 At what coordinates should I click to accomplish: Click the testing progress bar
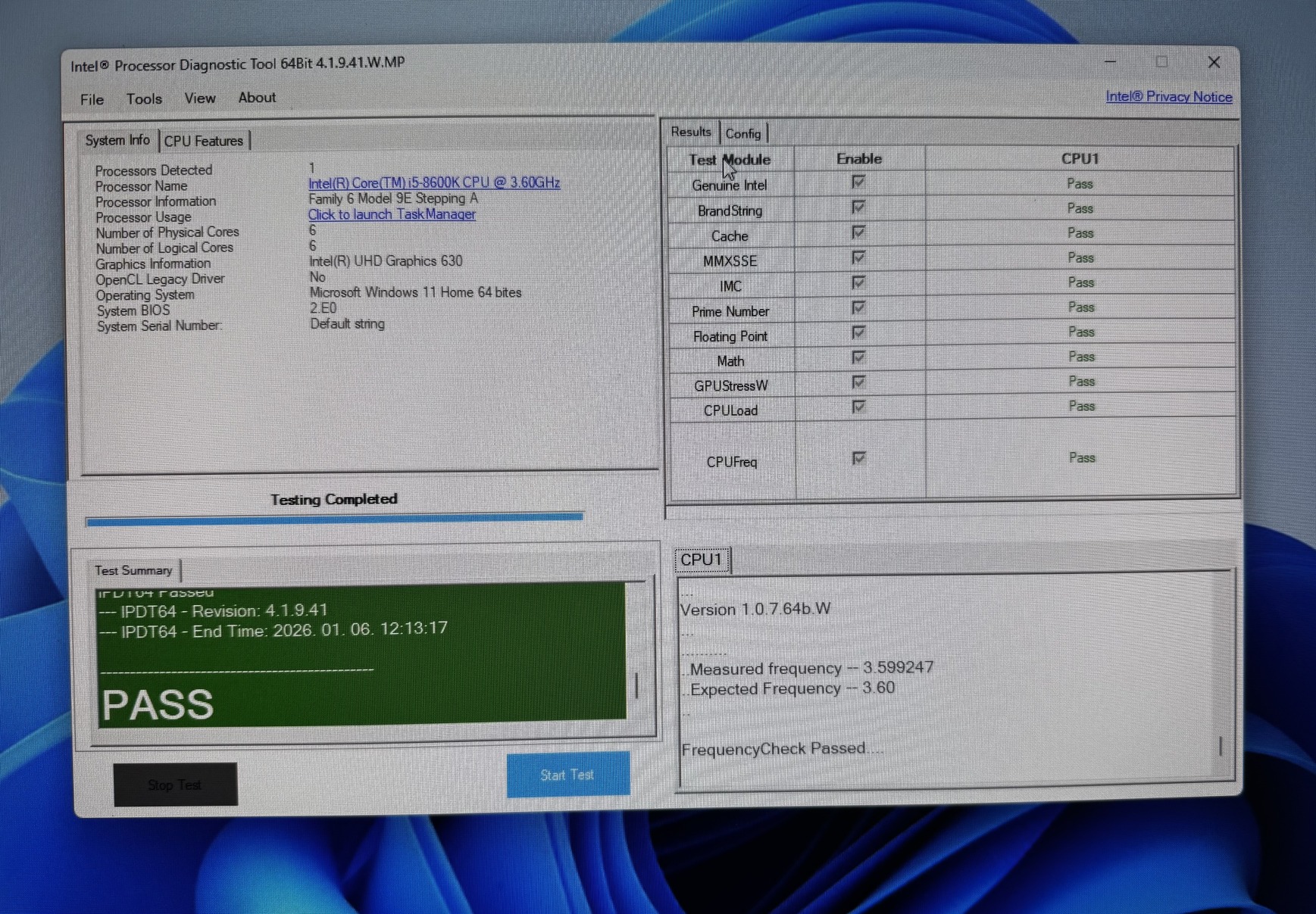point(334,519)
